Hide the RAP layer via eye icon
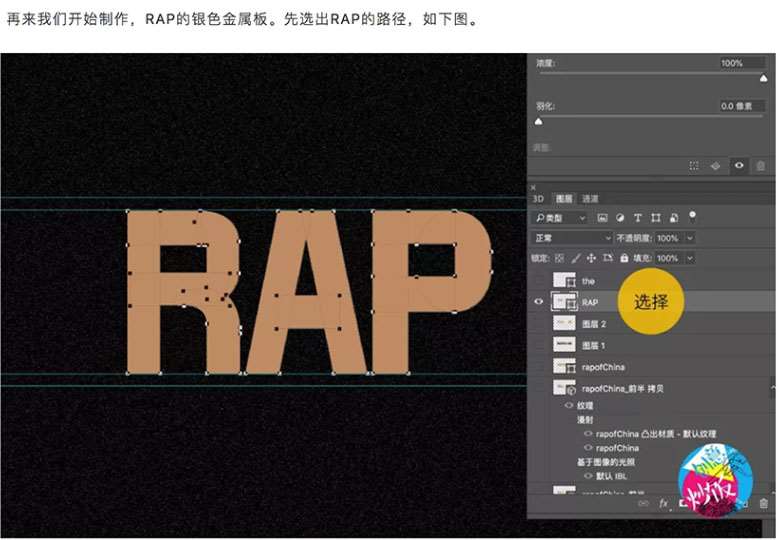The width and height of the screenshot is (780, 540). click(x=538, y=302)
